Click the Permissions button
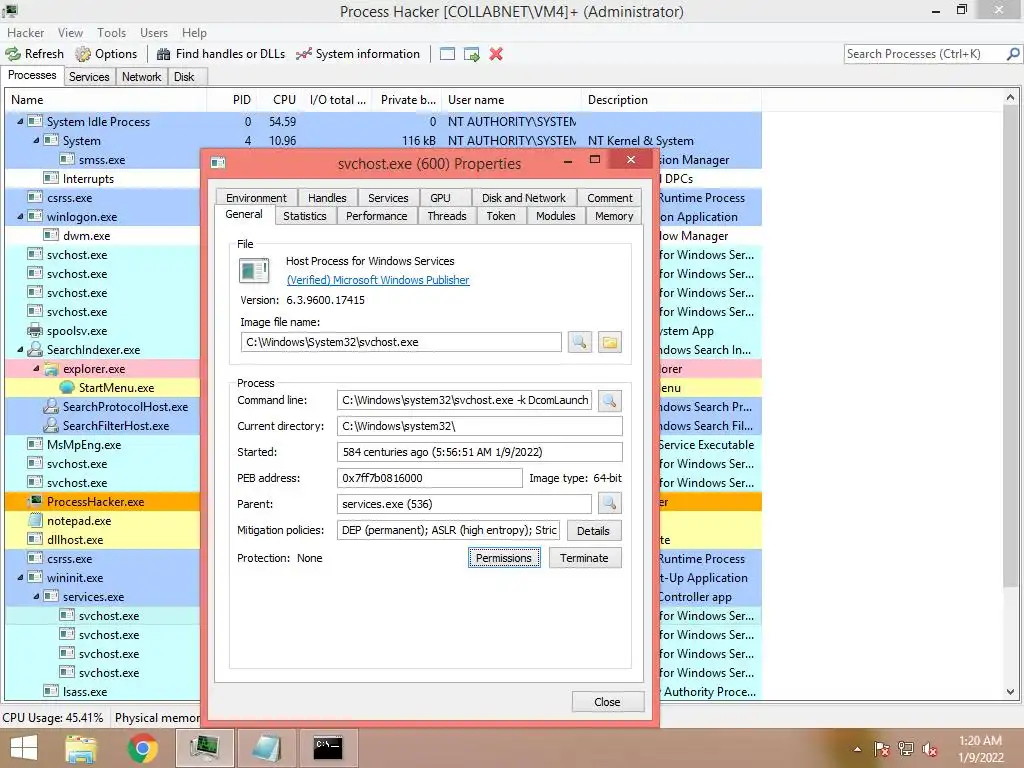1024x768 pixels. tap(504, 558)
